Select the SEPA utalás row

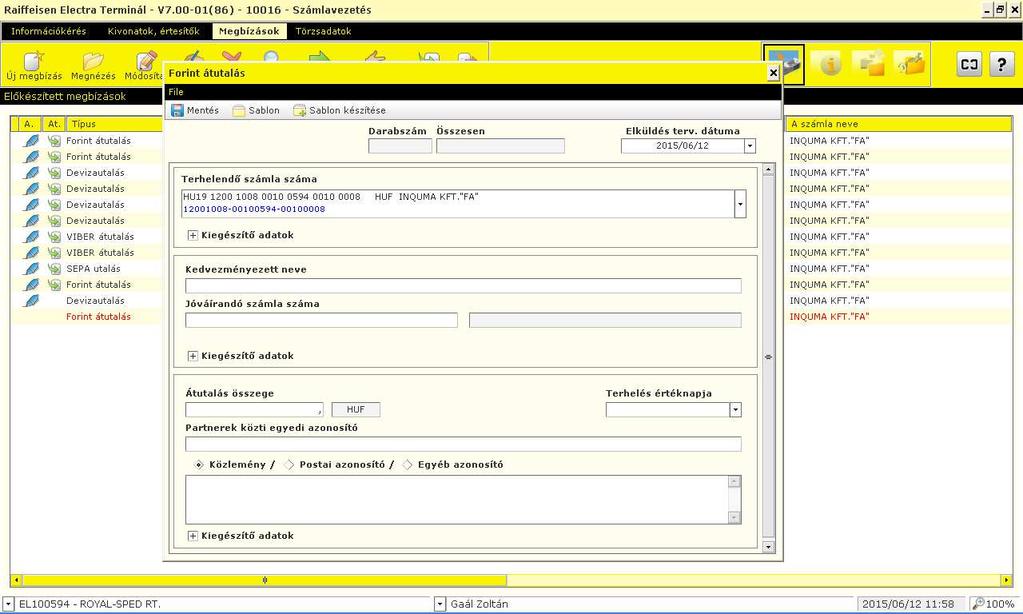[93, 268]
